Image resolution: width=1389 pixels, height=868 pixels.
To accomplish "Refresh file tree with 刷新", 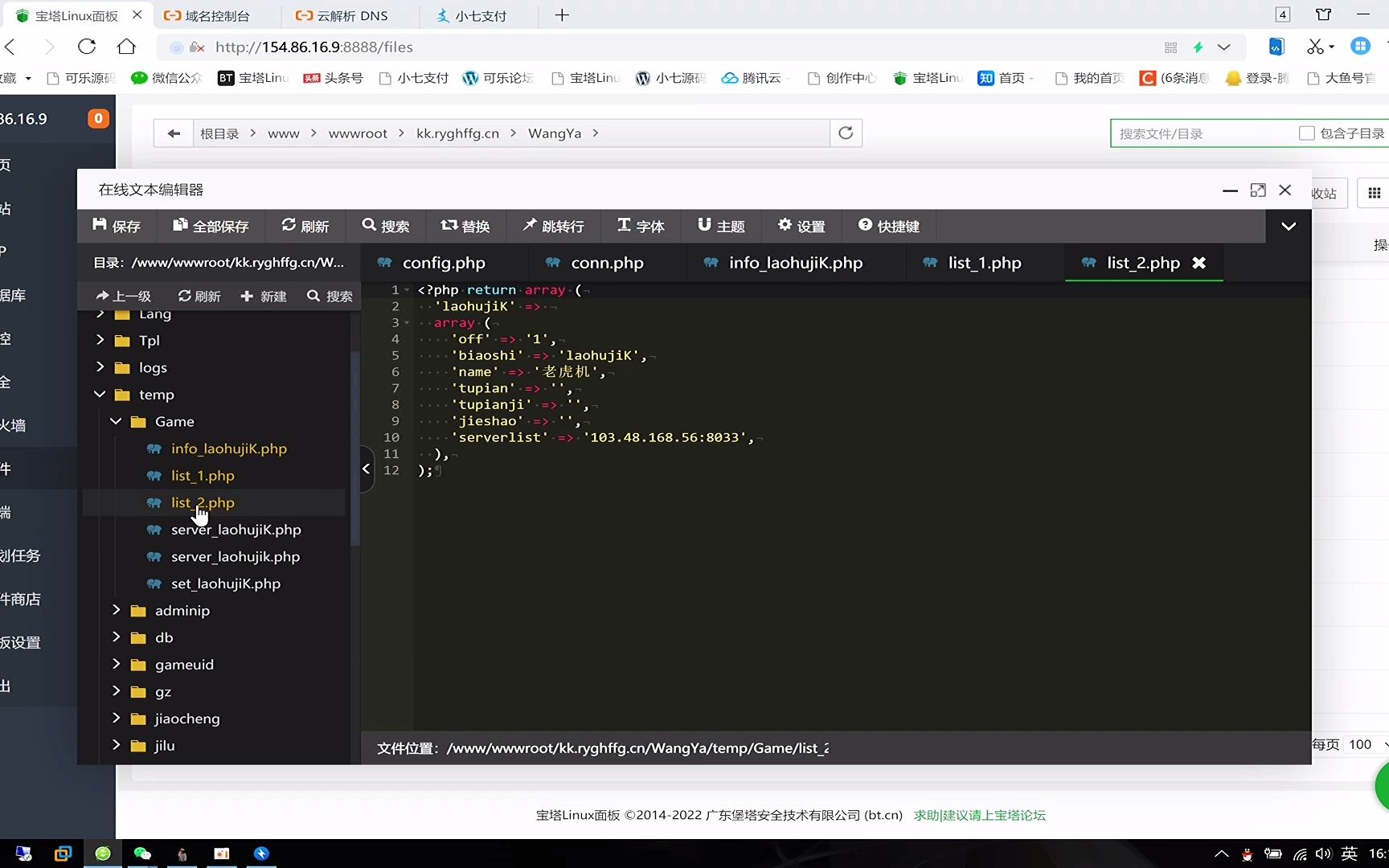I will [199, 296].
